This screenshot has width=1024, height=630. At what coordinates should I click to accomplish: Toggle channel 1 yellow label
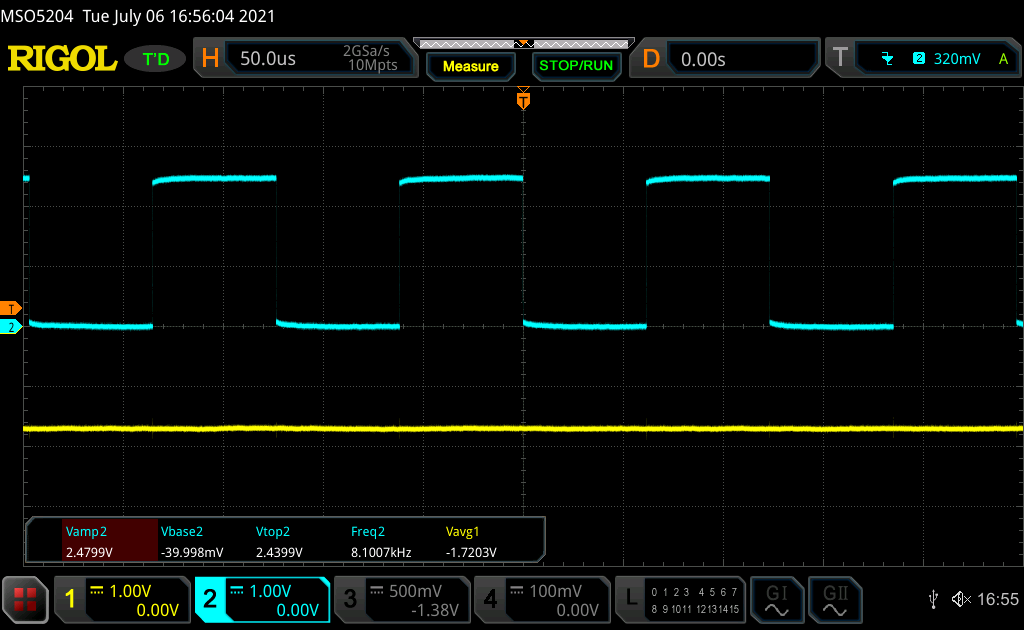[70, 599]
